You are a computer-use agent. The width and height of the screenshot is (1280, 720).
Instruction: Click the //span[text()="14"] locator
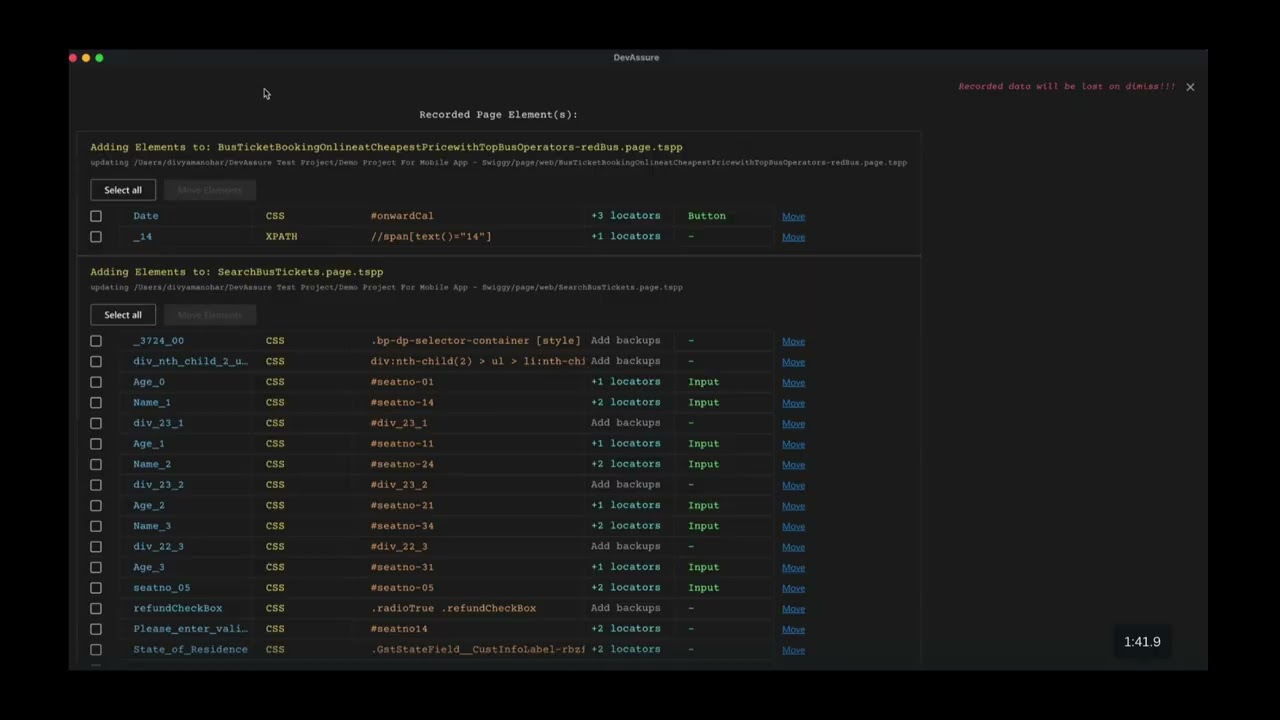(431, 236)
